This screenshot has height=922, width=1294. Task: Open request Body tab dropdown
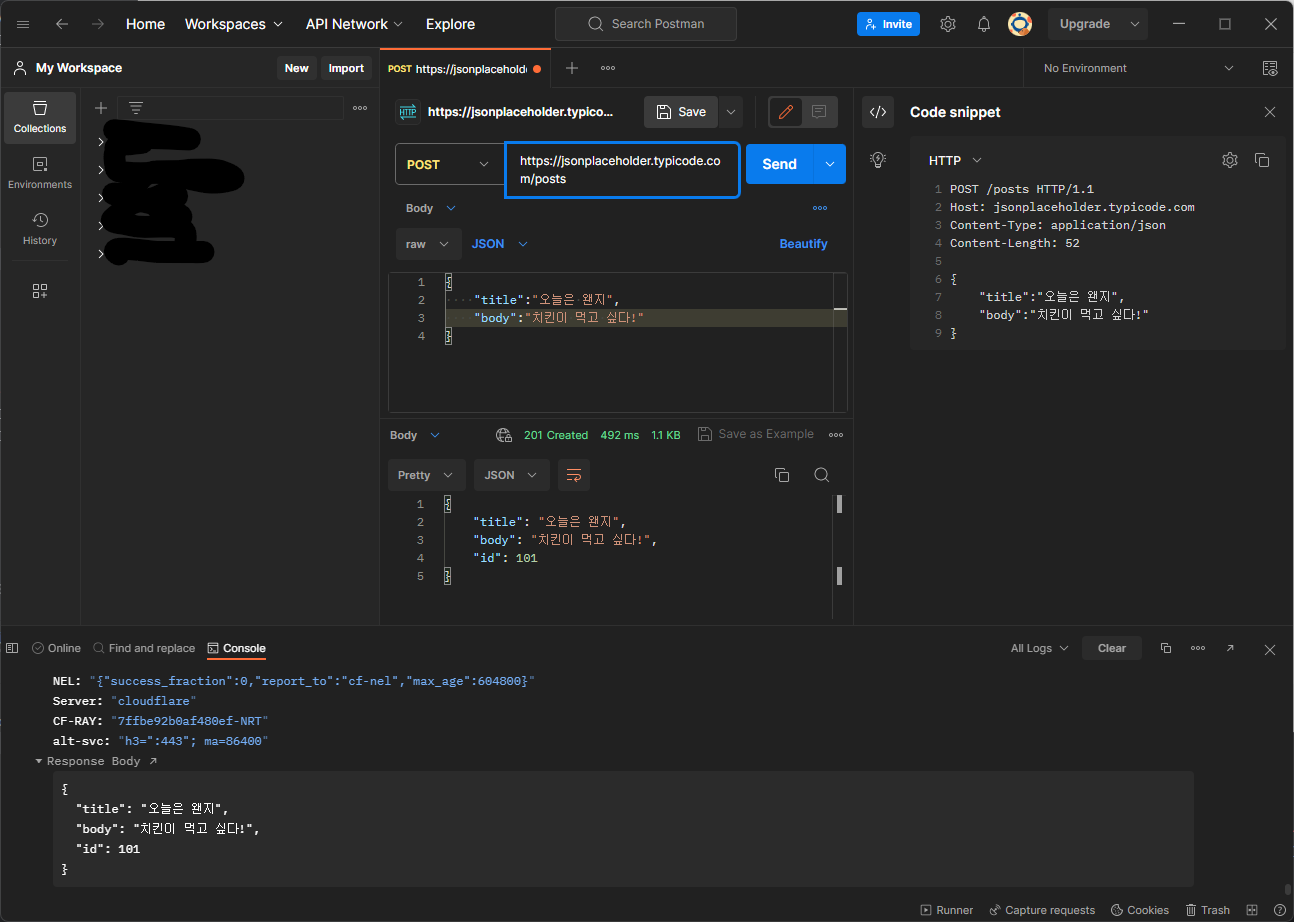[x=431, y=208]
